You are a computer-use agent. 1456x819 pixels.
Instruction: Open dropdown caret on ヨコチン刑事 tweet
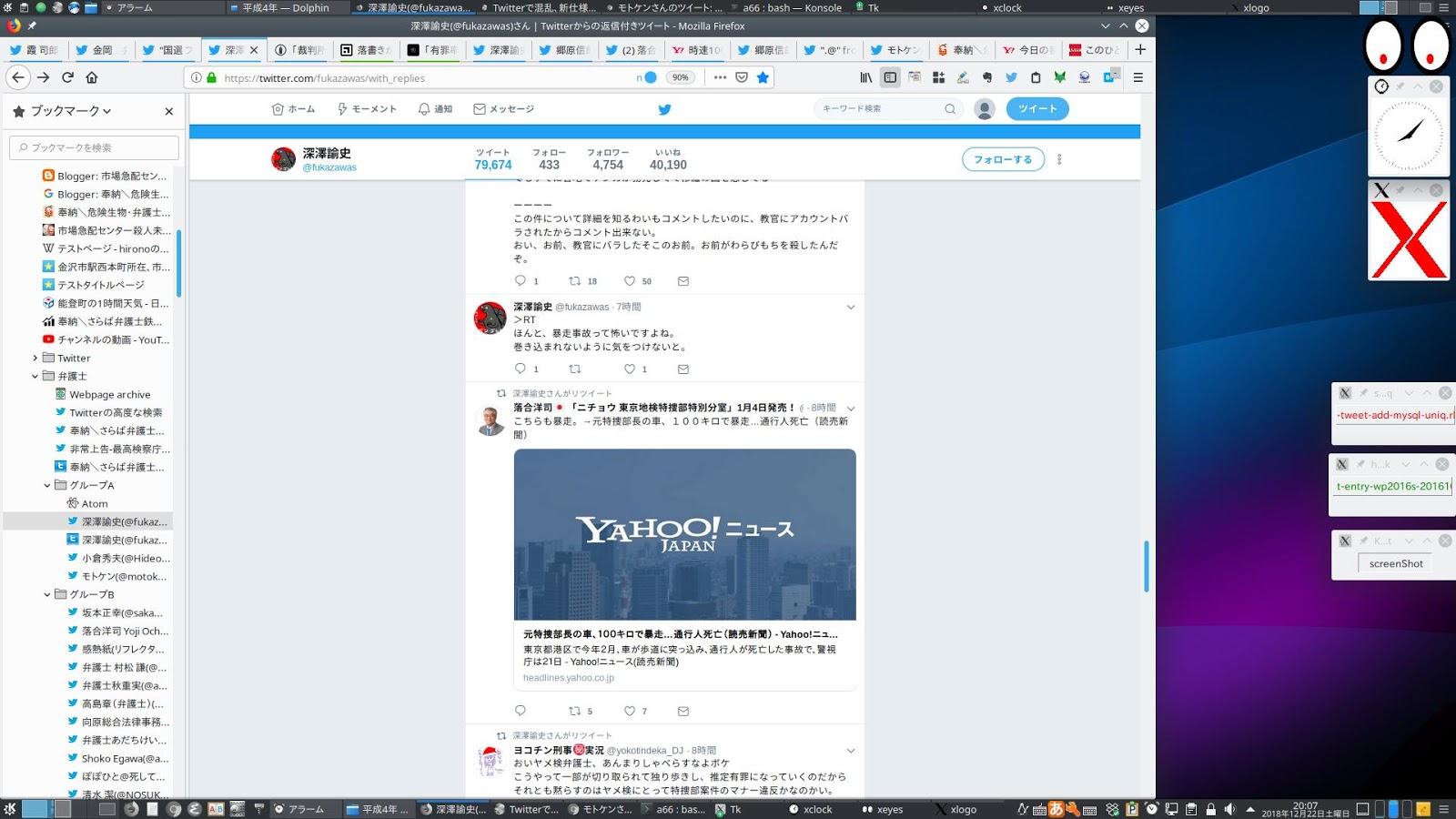click(851, 751)
